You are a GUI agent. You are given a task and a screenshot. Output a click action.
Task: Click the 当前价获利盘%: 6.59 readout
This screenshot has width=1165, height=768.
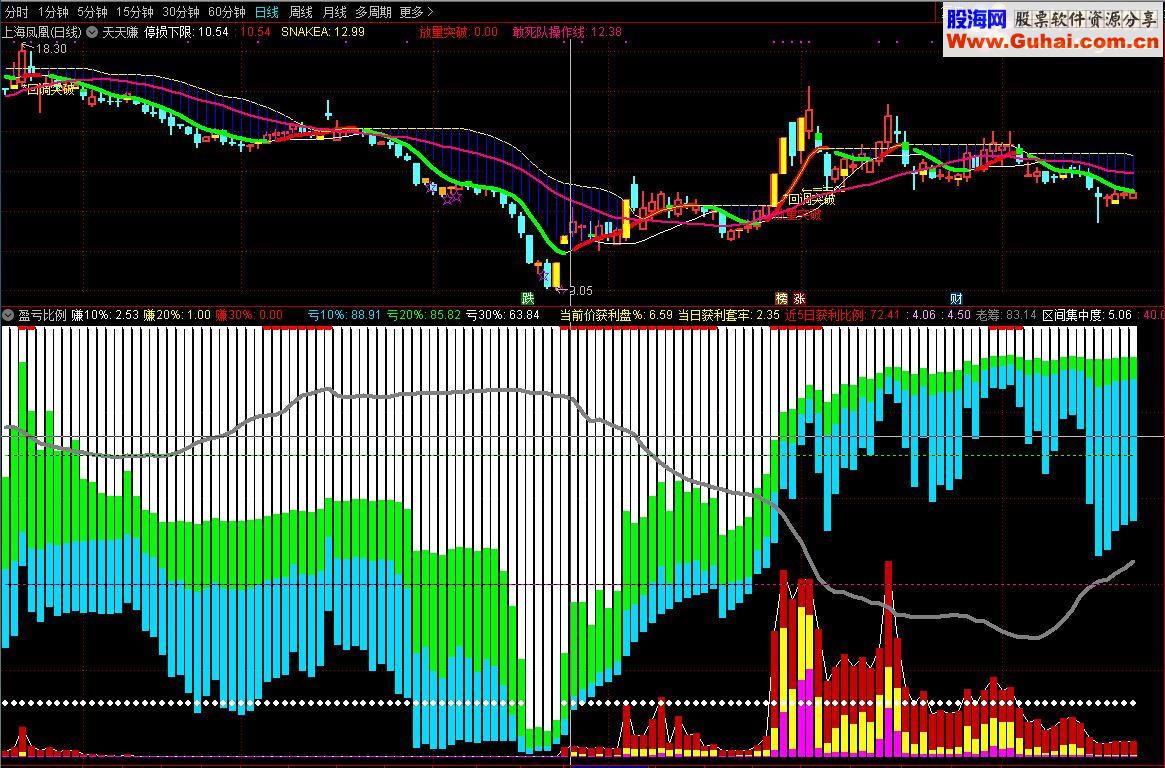pos(616,315)
